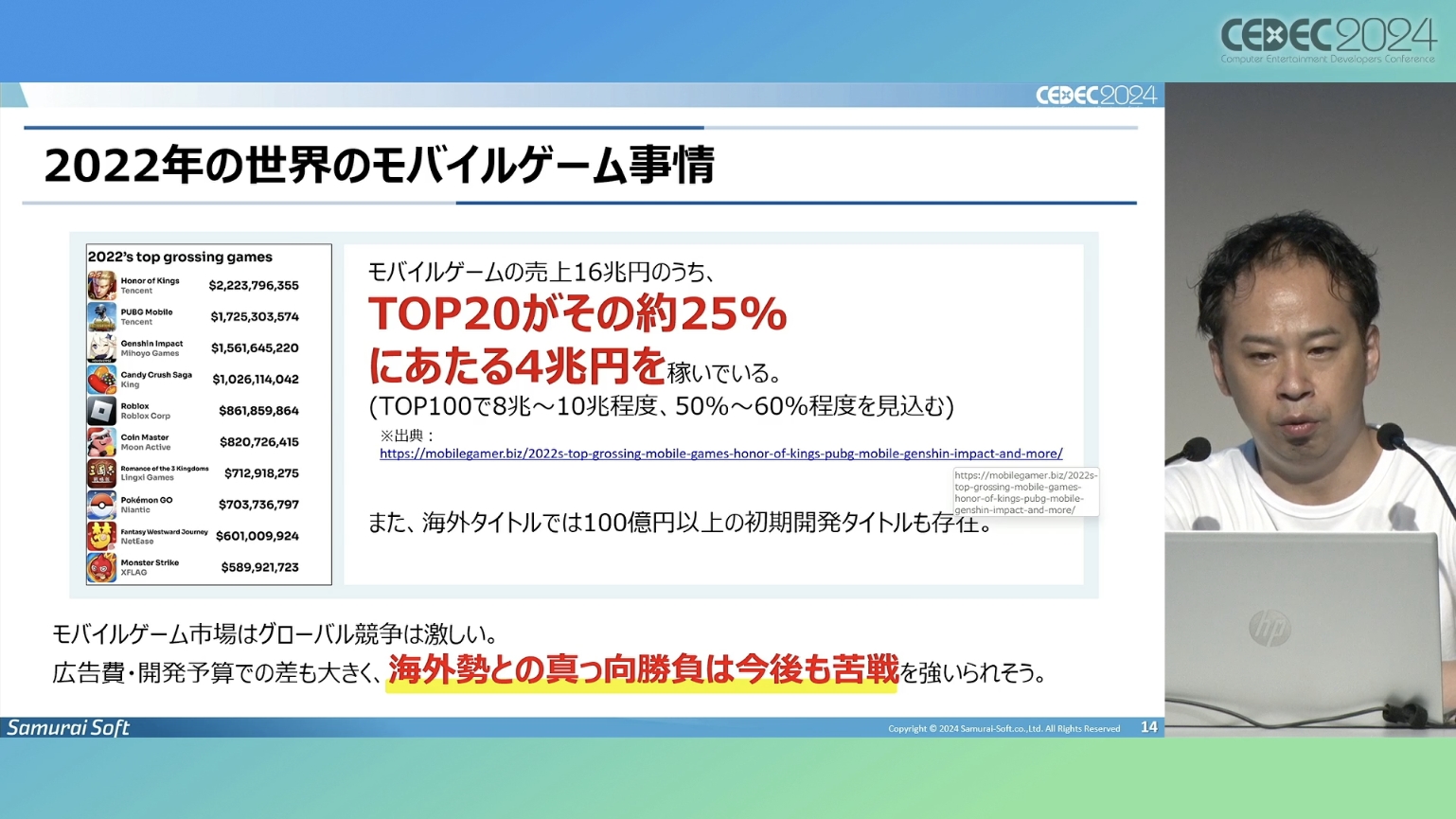The image size is (1456, 819).
Task: Click the PUBG Mobile game icon
Action: pos(101,316)
